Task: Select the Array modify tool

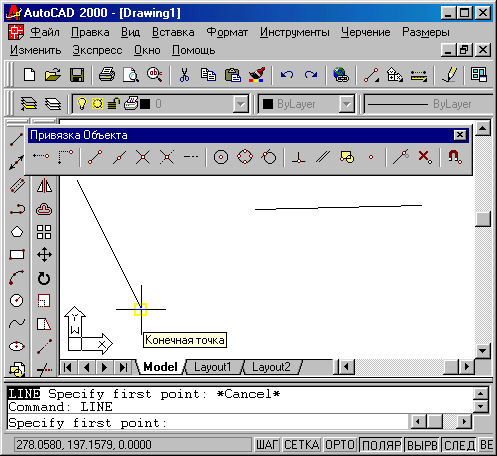Action: [x=44, y=232]
